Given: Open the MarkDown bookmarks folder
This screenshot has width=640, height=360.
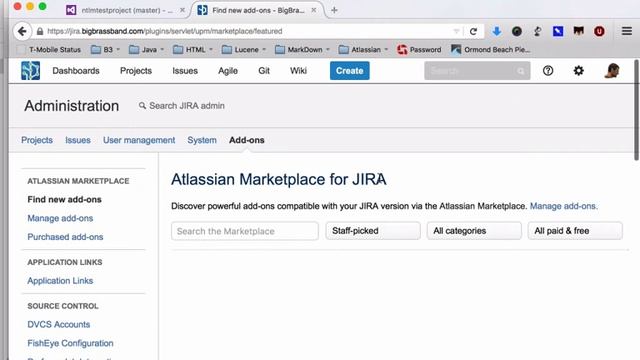Looking at the screenshot, I should tap(302, 50).
